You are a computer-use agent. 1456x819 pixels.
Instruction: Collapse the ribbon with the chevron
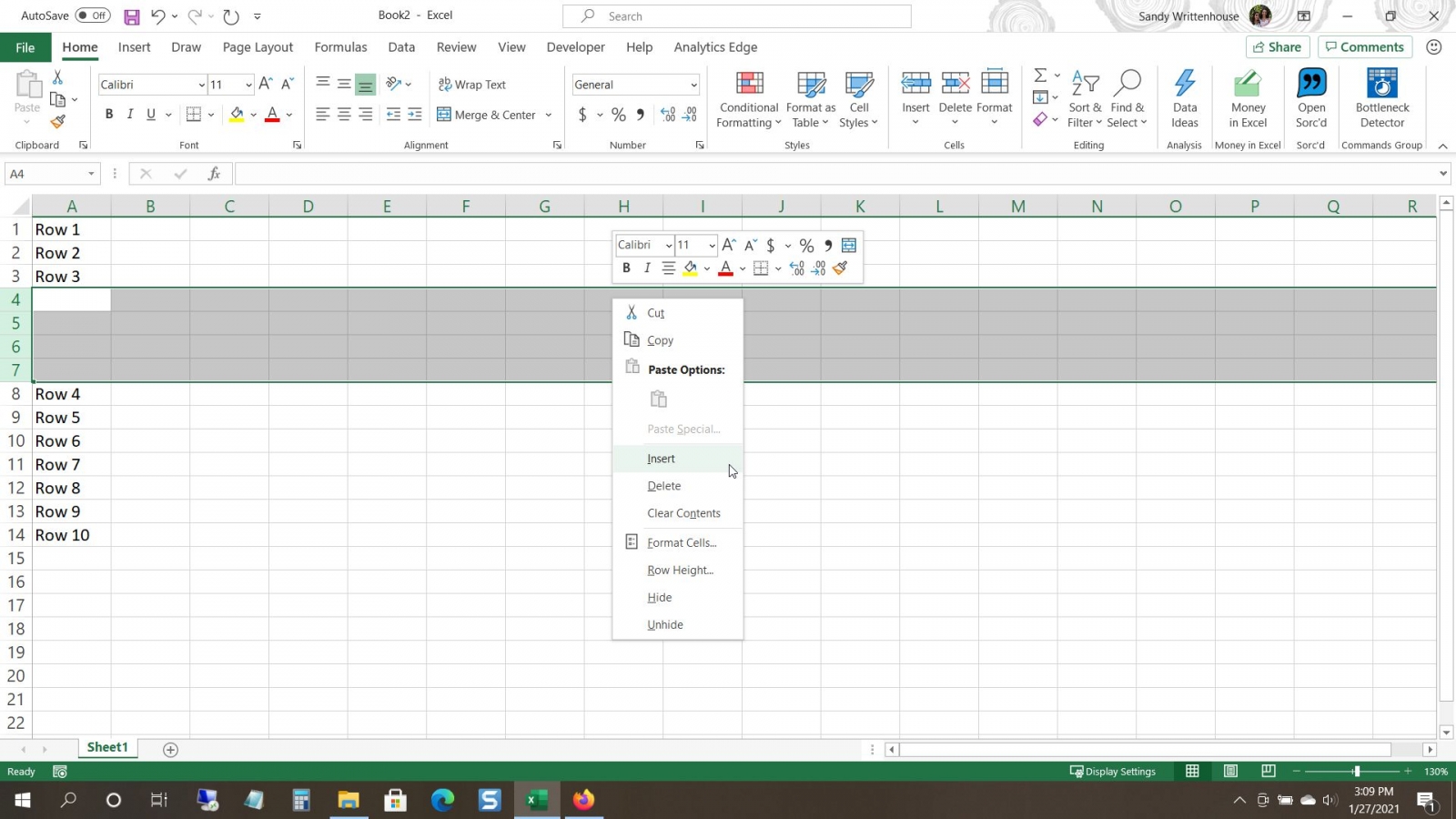coord(1442,146)
